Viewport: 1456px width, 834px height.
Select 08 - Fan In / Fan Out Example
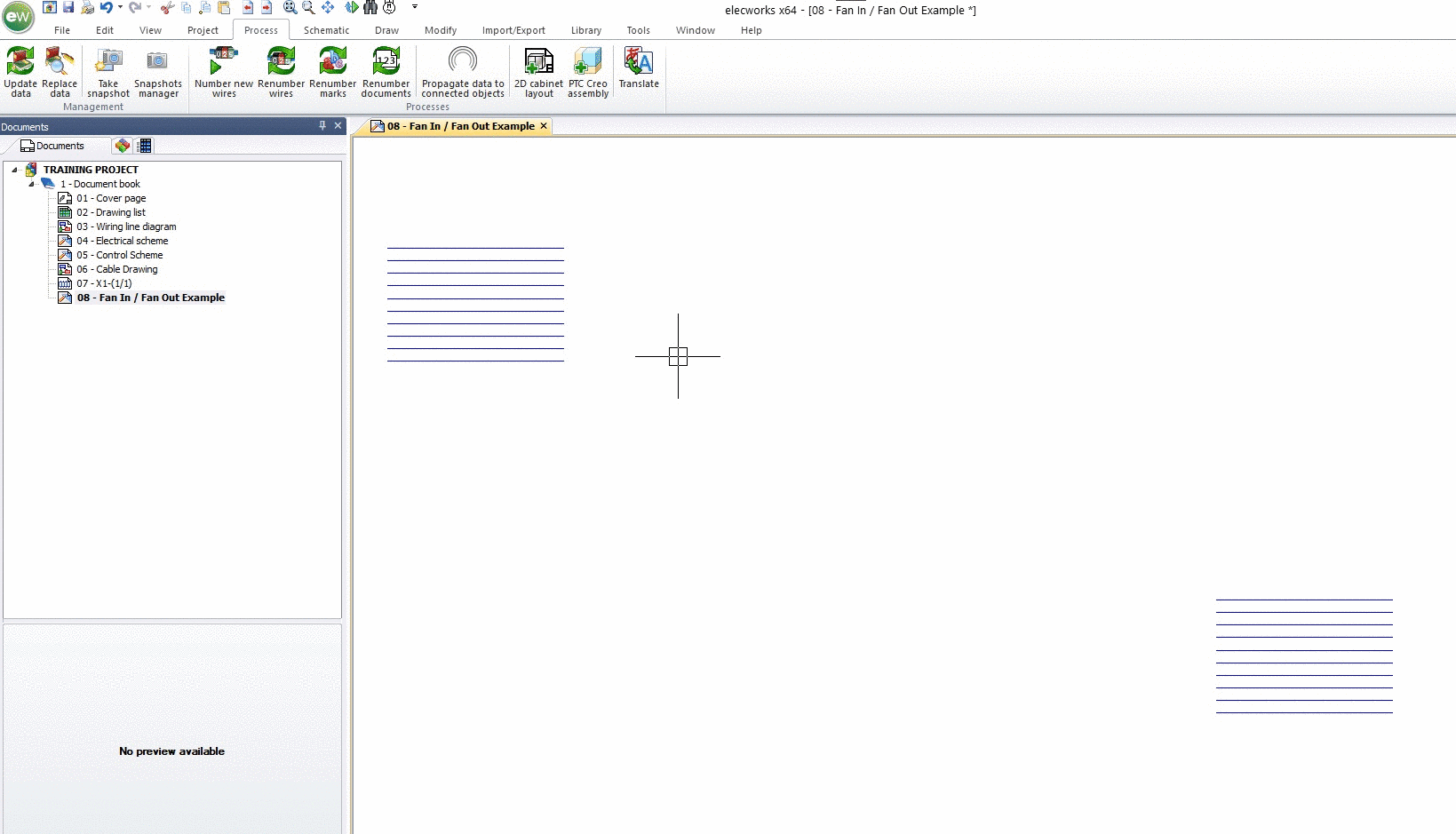[x=150, y=298]
